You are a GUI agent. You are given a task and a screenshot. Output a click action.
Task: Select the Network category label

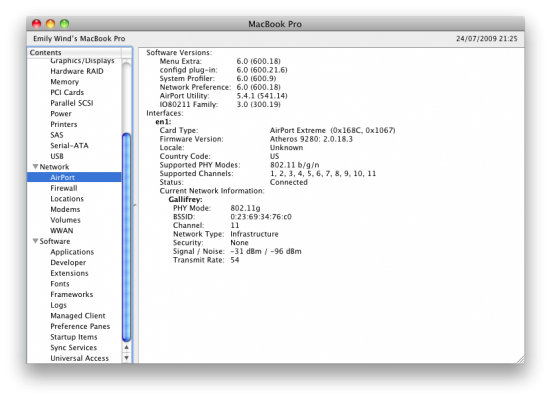(54, 167)
